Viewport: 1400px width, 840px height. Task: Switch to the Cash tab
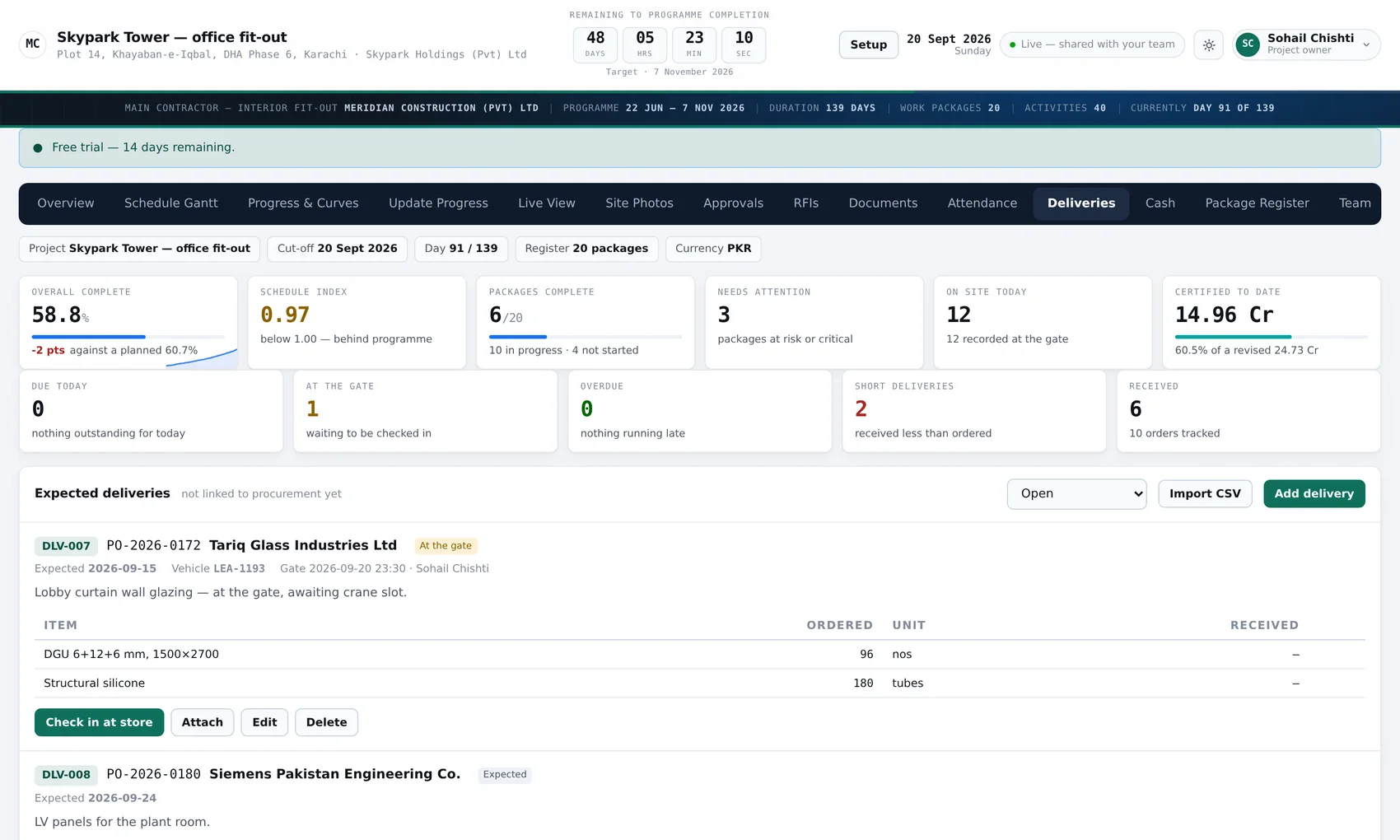click(x=1160, y=203)
